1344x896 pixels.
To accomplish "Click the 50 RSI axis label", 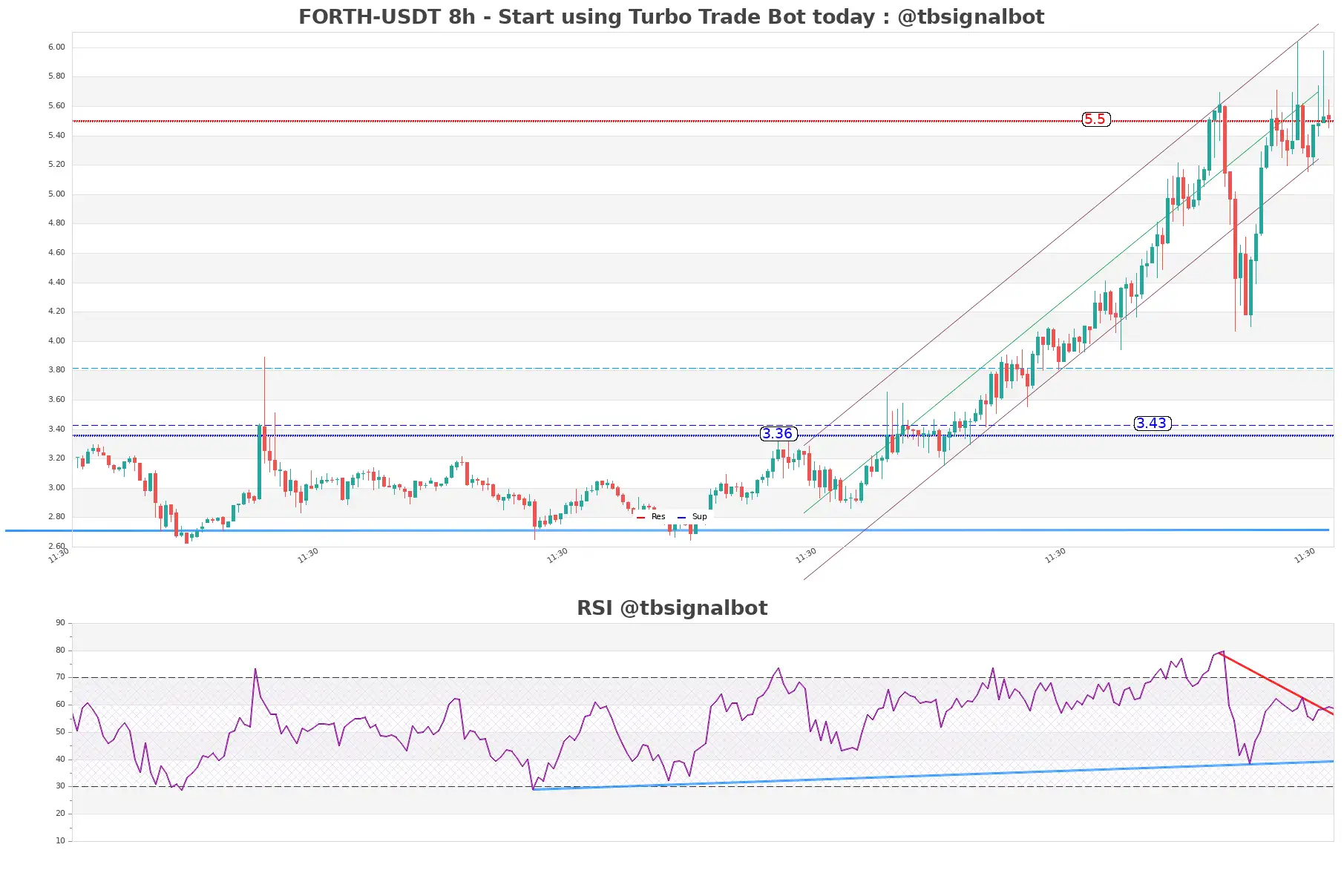I will (x=60, y=732).
